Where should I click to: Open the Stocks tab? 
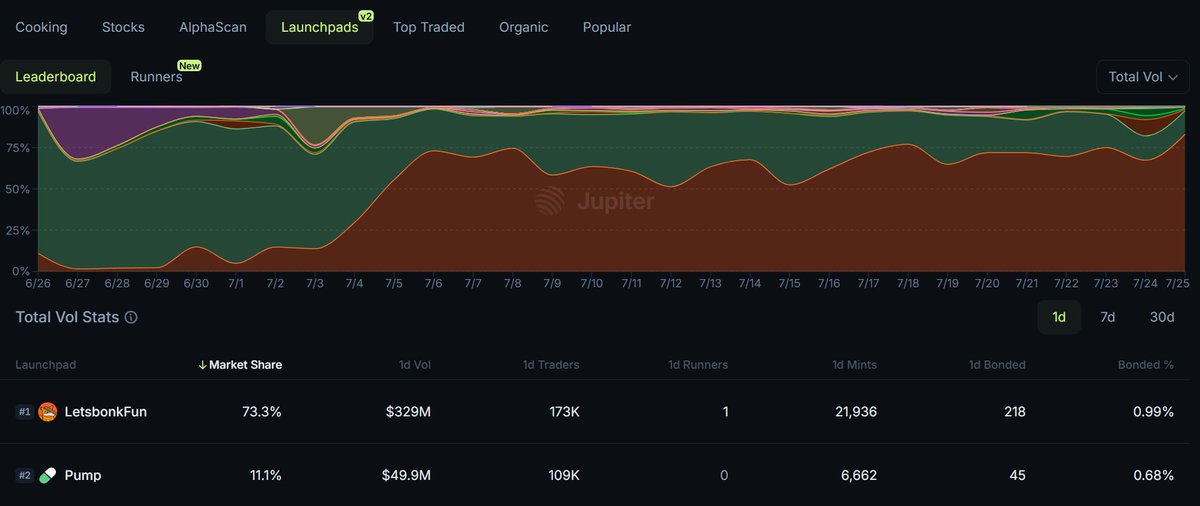pyautogui.click(x=123, y=27)
